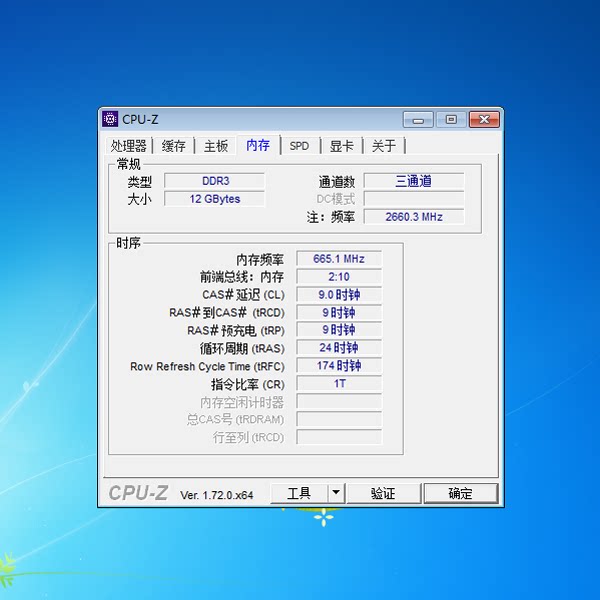Click the 通道数 label
Viewport: 600px width, 600px height.
(x=337, y=182)
